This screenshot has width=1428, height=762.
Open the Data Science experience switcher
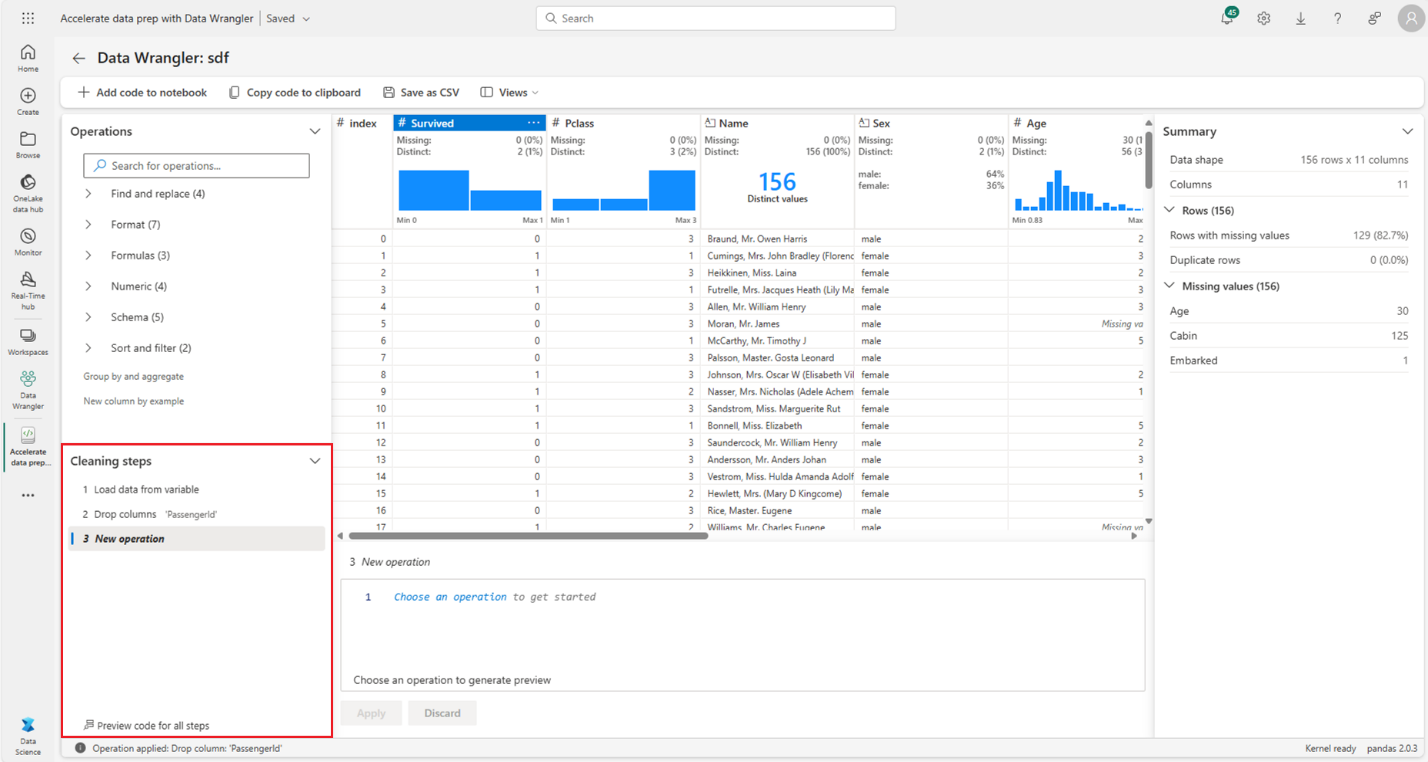[x=28, y=735]
